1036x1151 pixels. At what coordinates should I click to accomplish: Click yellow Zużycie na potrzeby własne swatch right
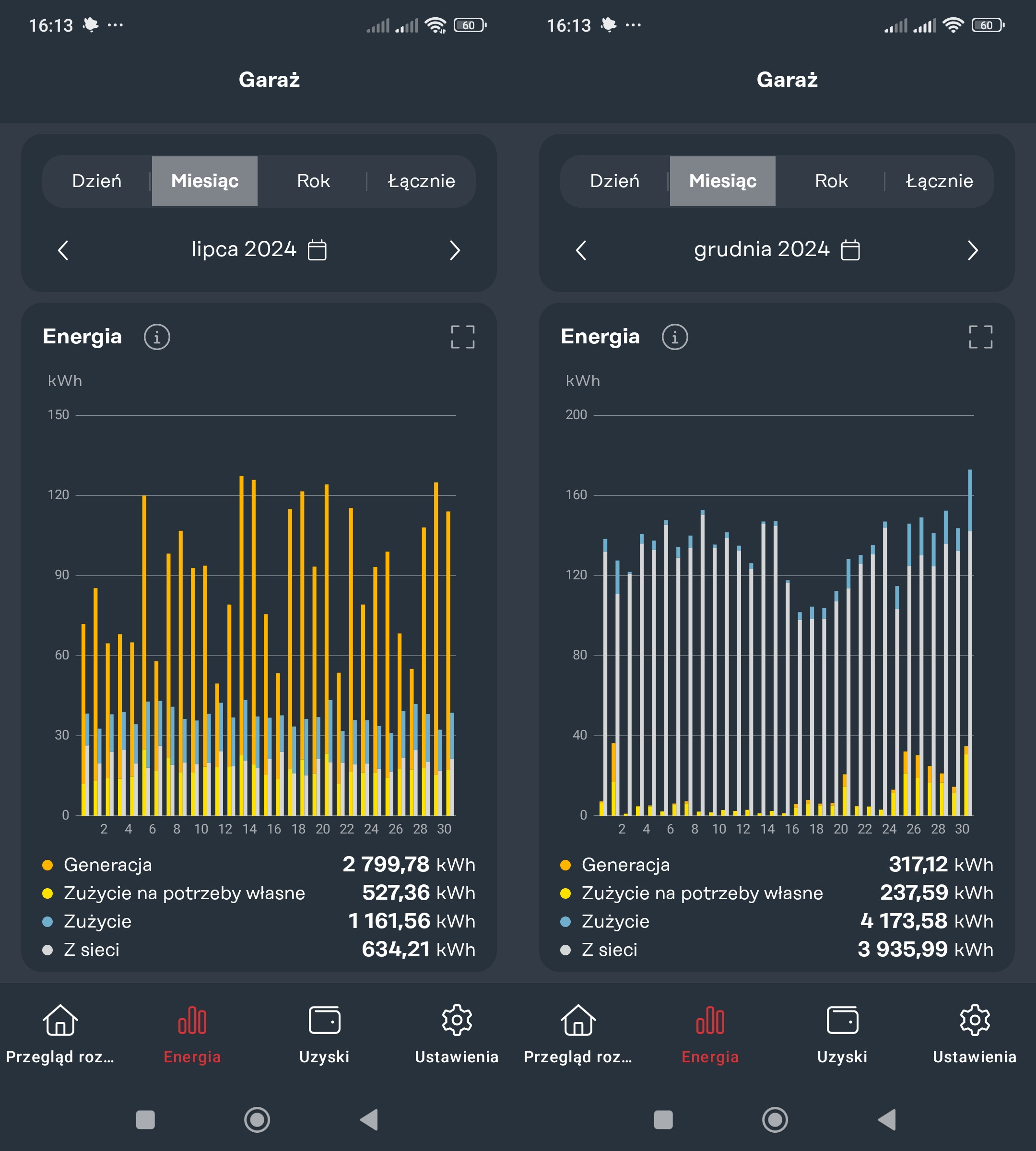point(565,893)
